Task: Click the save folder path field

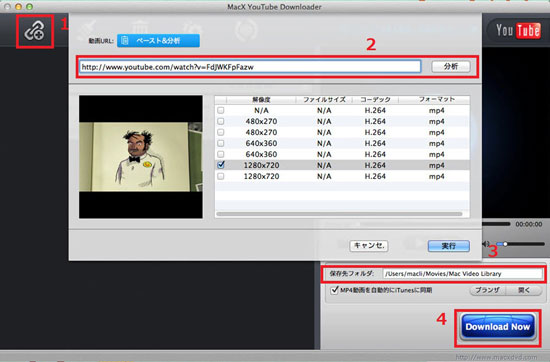Action: click(x=462, y=274)
